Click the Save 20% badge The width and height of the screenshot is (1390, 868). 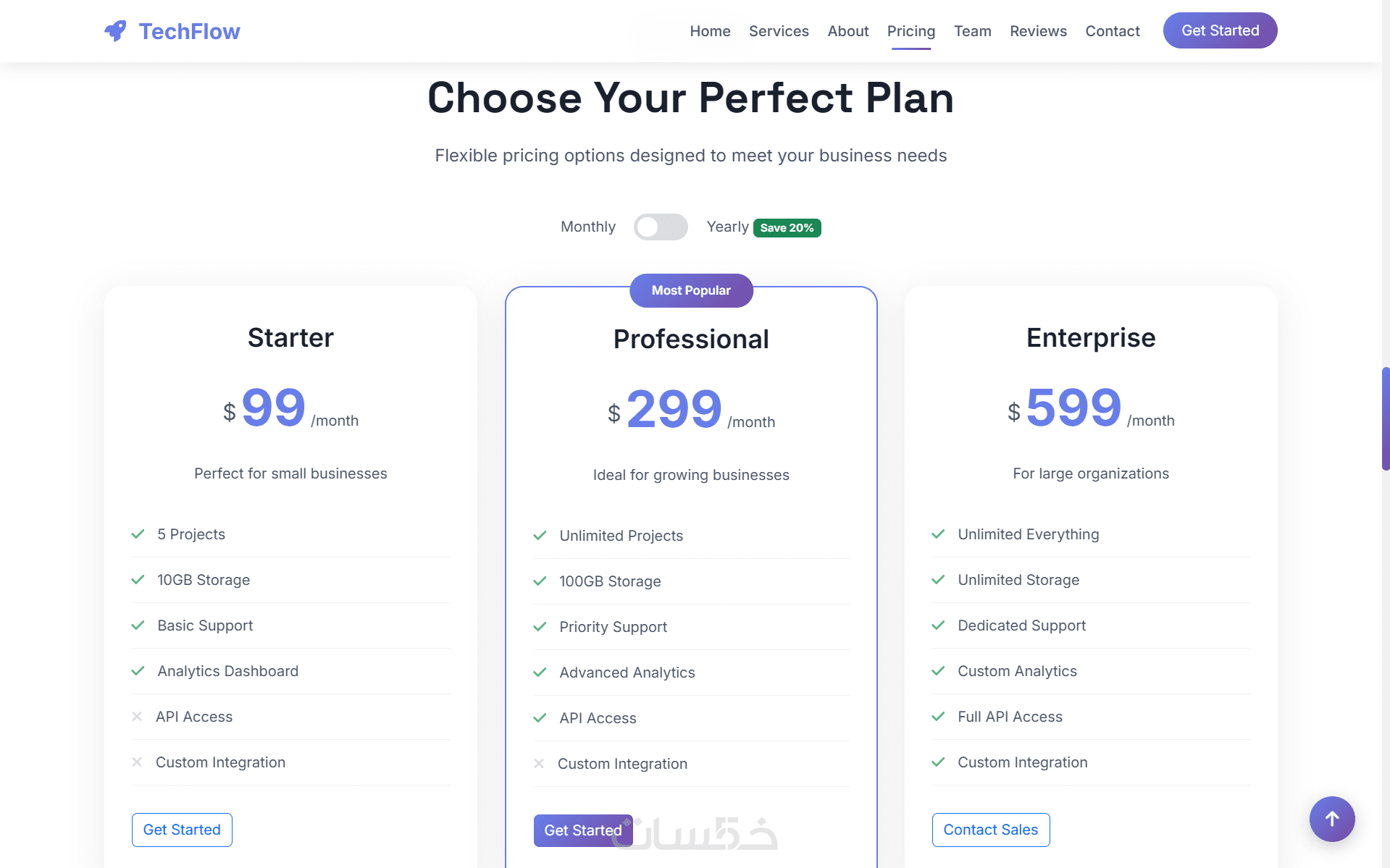click(x=787, y=228)
